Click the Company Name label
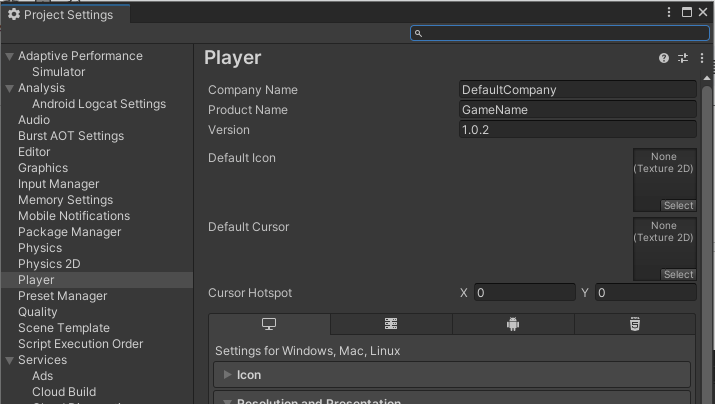The image size is (715, 404). point(253,90)
